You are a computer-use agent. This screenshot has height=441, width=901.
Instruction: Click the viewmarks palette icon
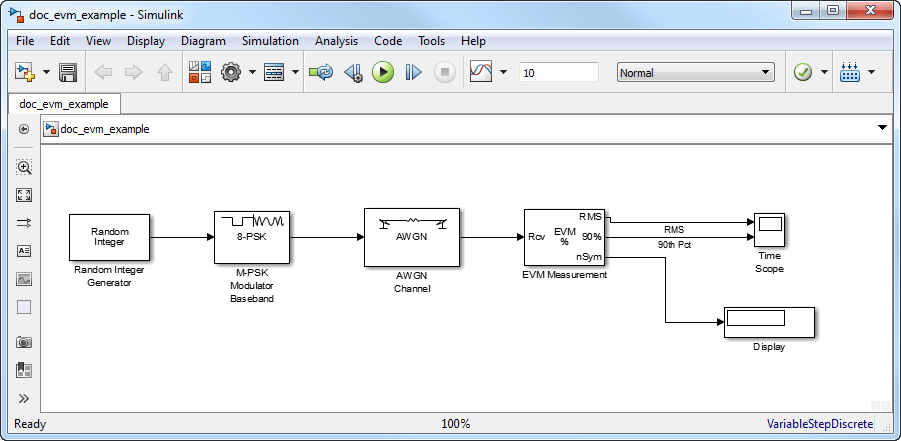[x=24, y=370]
